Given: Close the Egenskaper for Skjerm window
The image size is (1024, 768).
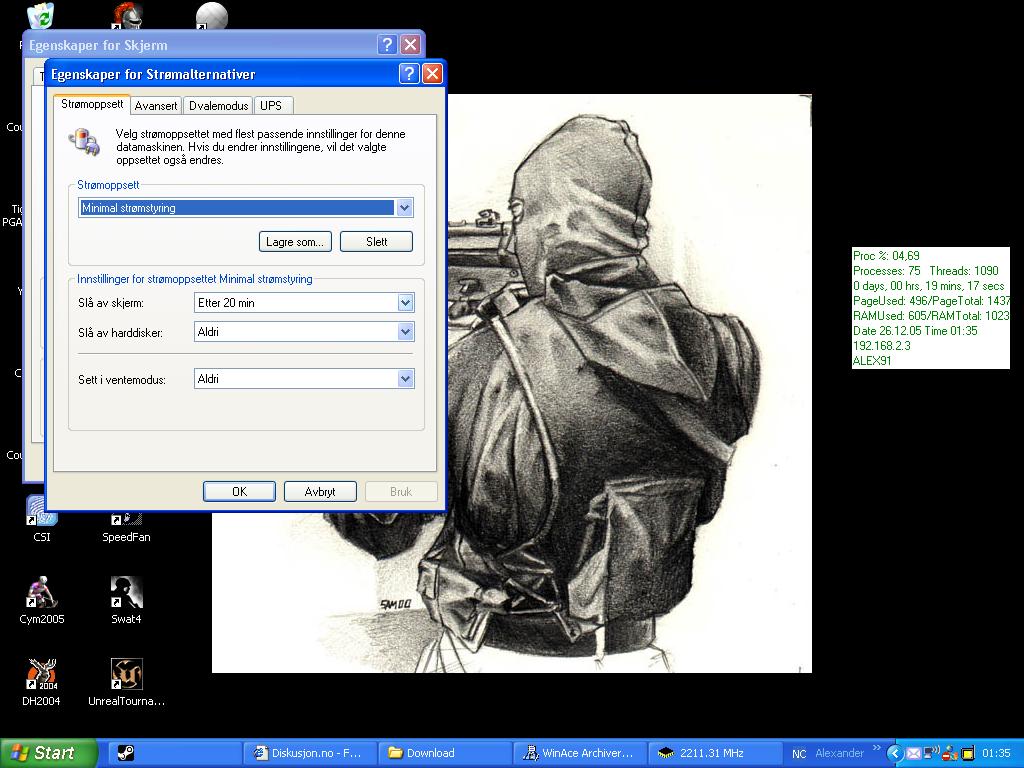Looking at the screenshot, I should [x=410, y=44].
